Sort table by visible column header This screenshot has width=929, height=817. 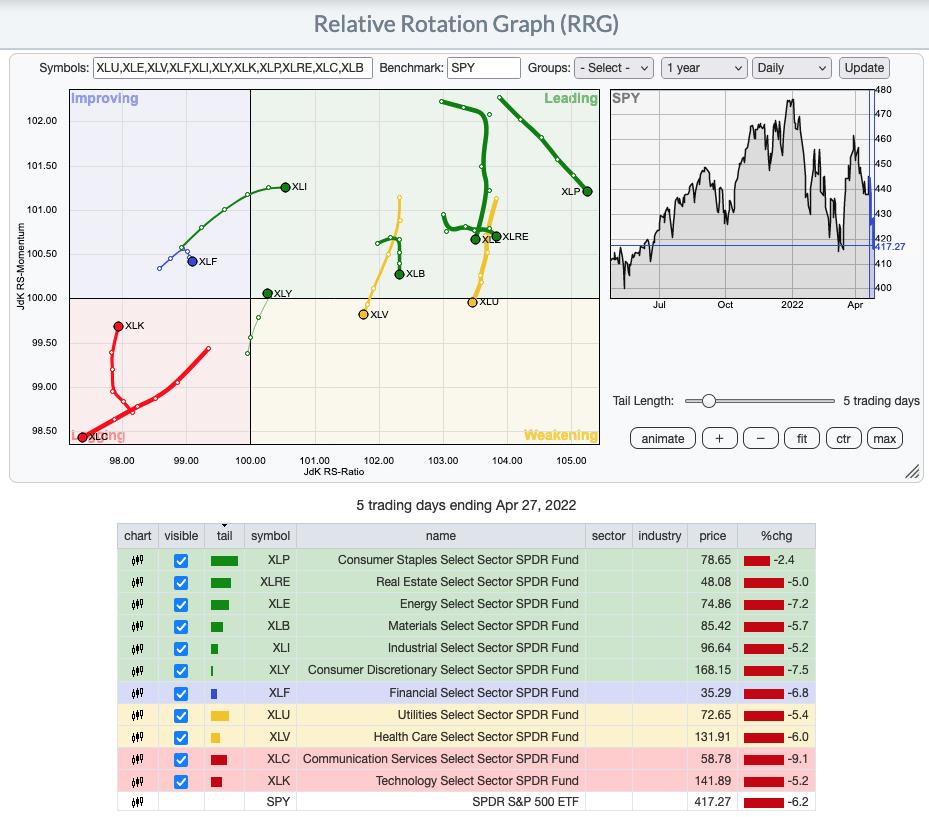181,536
